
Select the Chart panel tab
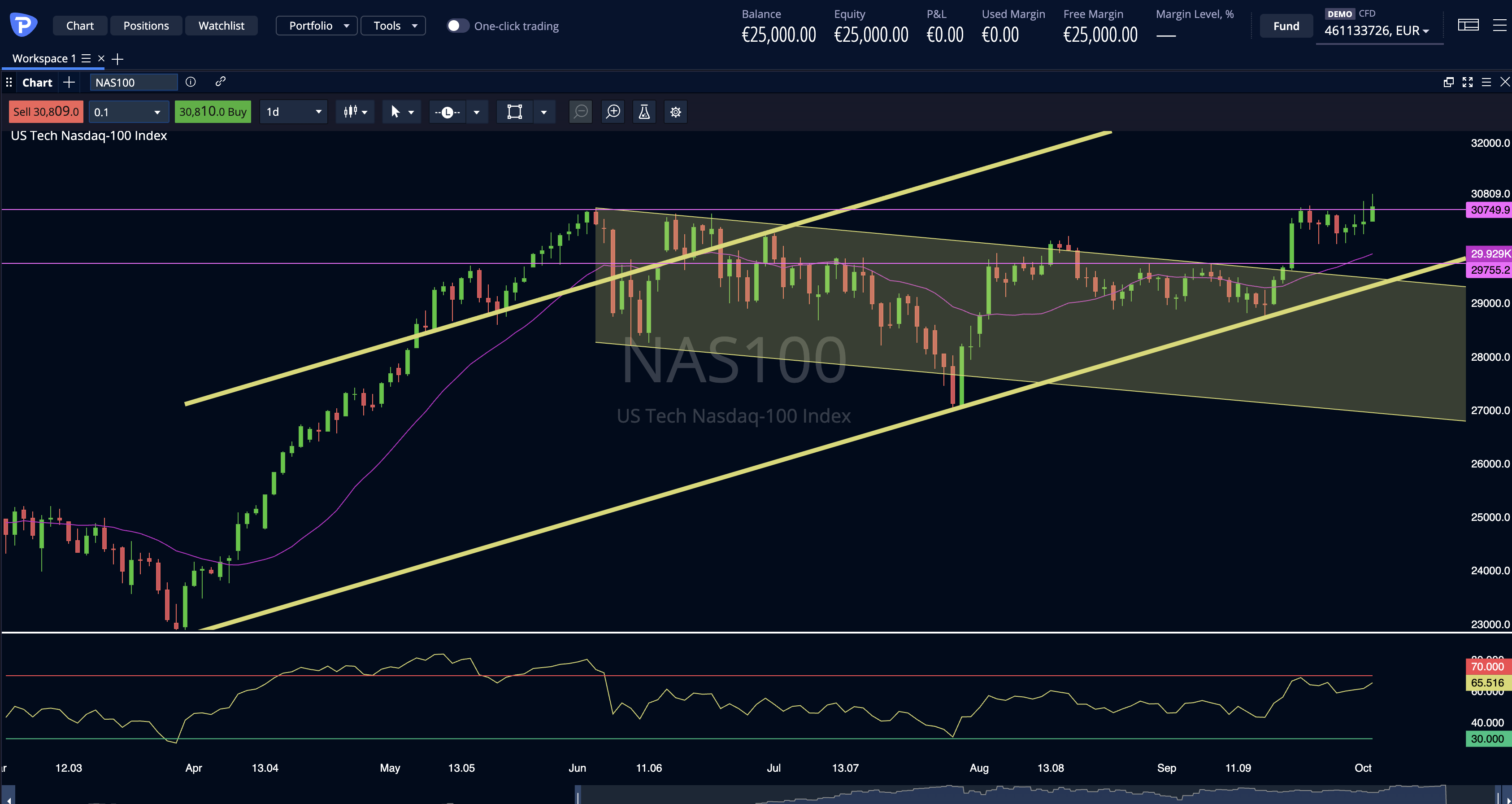[x=37, y=82]
